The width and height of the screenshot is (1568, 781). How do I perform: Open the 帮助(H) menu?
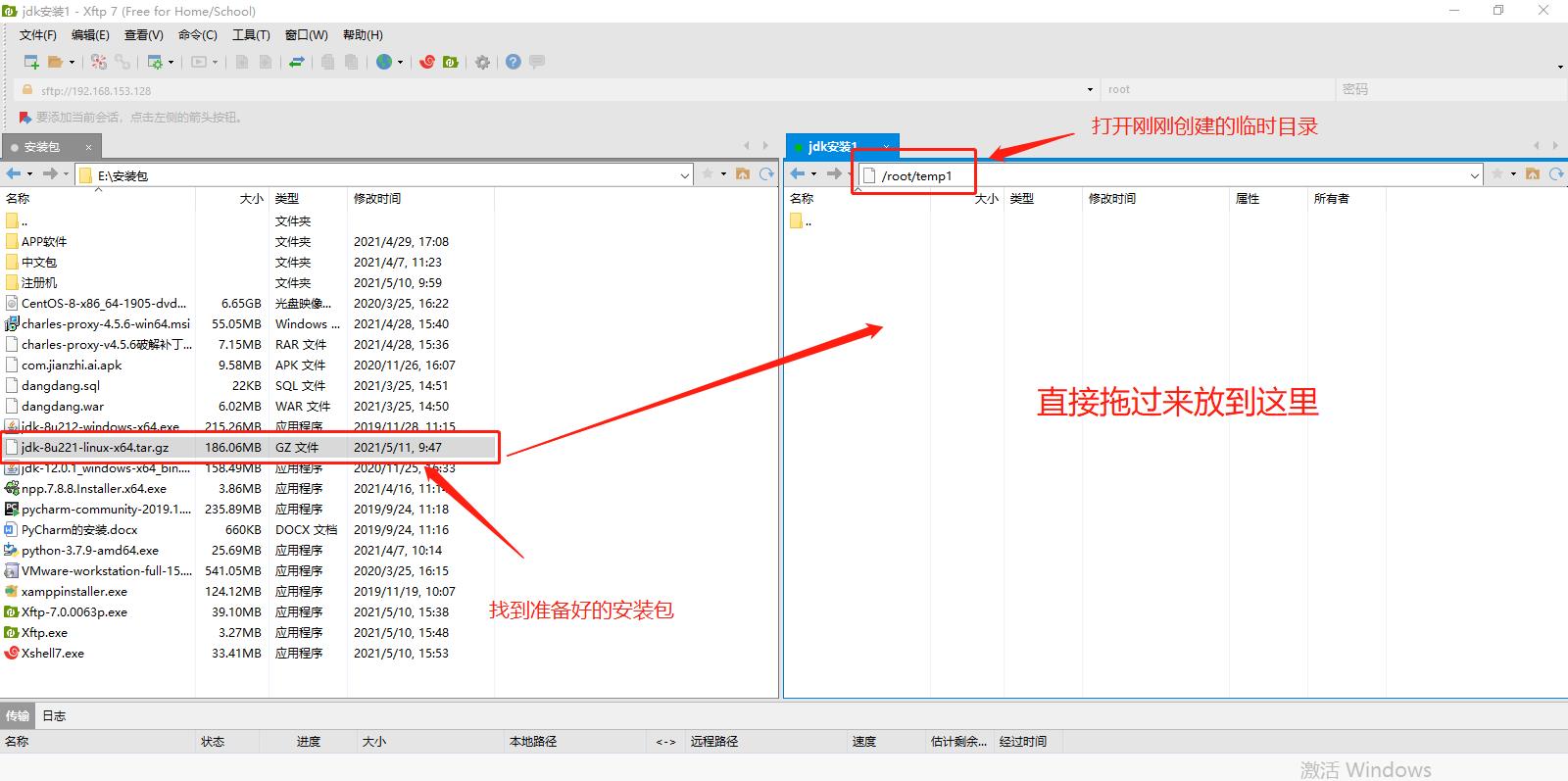[363, 34]
